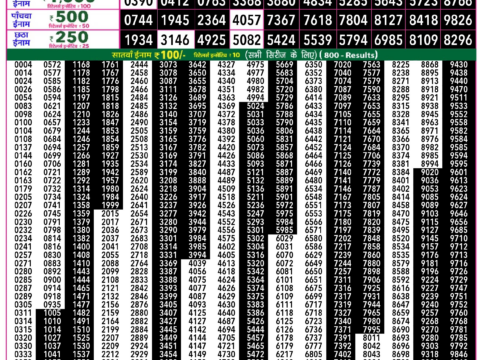Select number 4975 in the 100 prize grid

click(x=255, y=64)
